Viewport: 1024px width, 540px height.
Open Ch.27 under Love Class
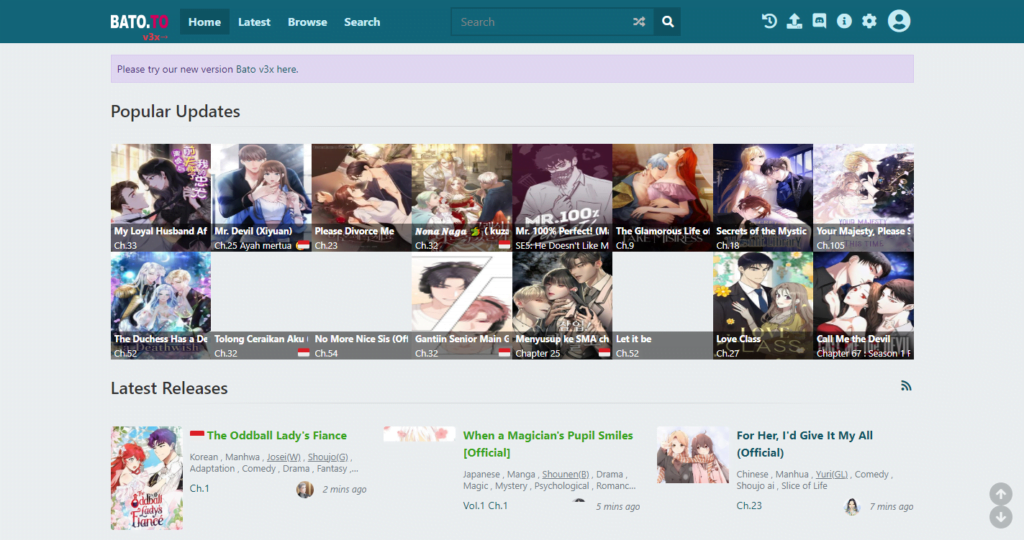click(x=728, y=353)
